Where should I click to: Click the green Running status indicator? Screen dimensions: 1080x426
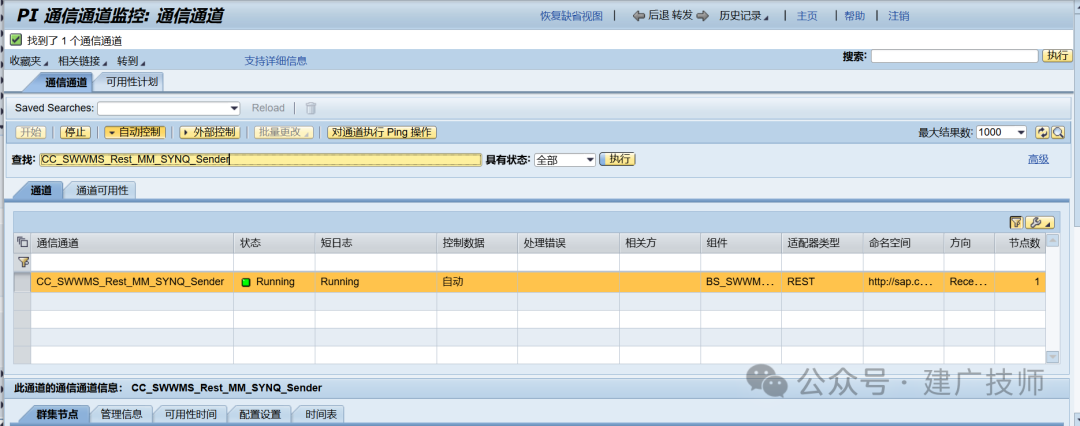246,282
